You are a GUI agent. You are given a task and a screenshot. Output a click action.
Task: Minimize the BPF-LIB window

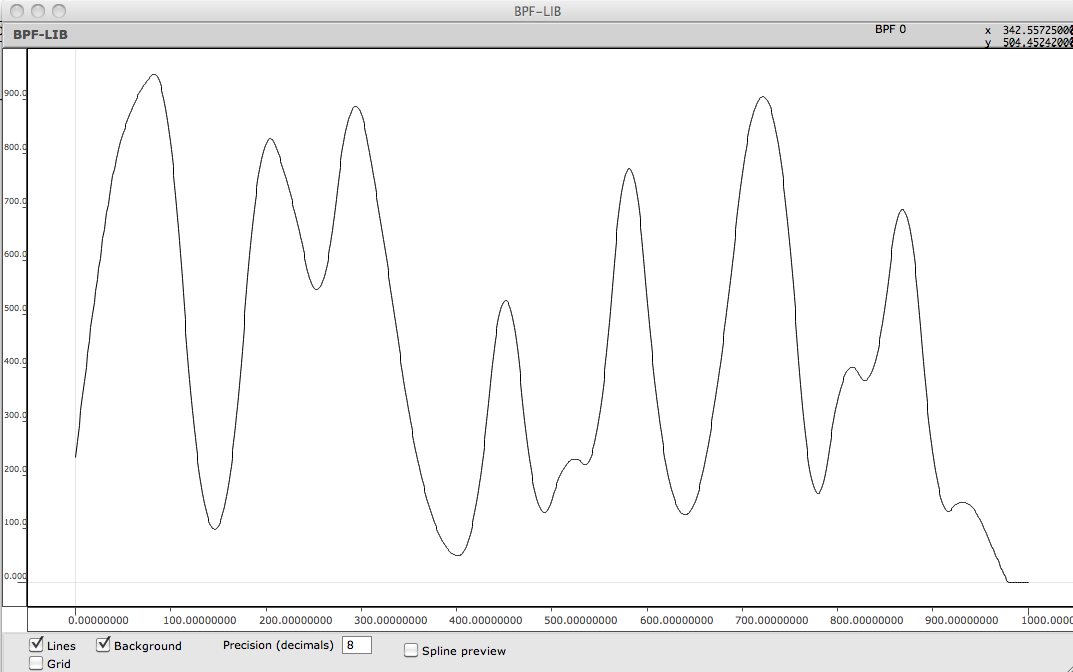tap(38, 11)
